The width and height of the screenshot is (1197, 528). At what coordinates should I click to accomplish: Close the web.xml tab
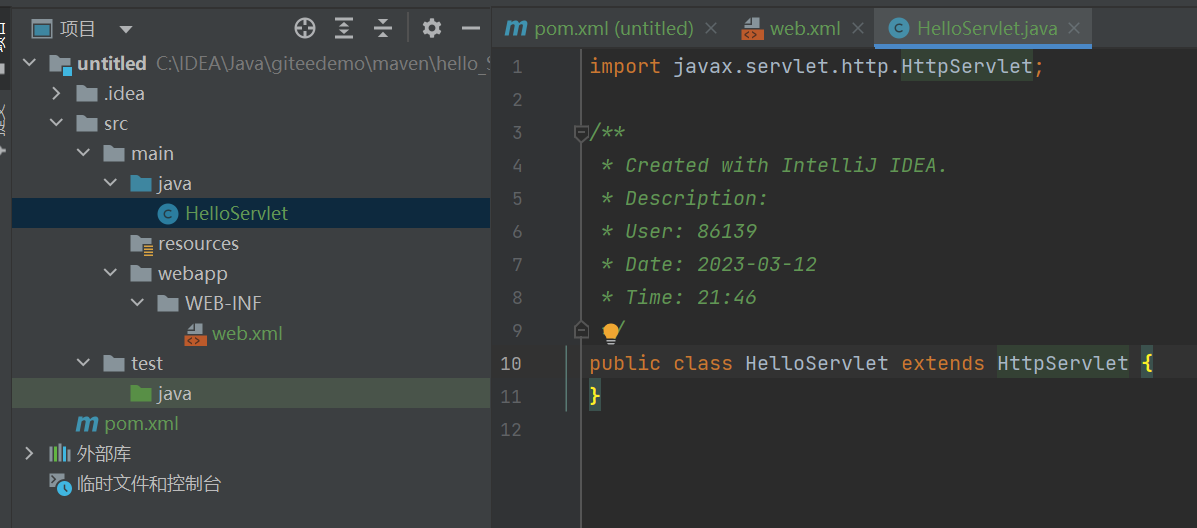point(857,29)
